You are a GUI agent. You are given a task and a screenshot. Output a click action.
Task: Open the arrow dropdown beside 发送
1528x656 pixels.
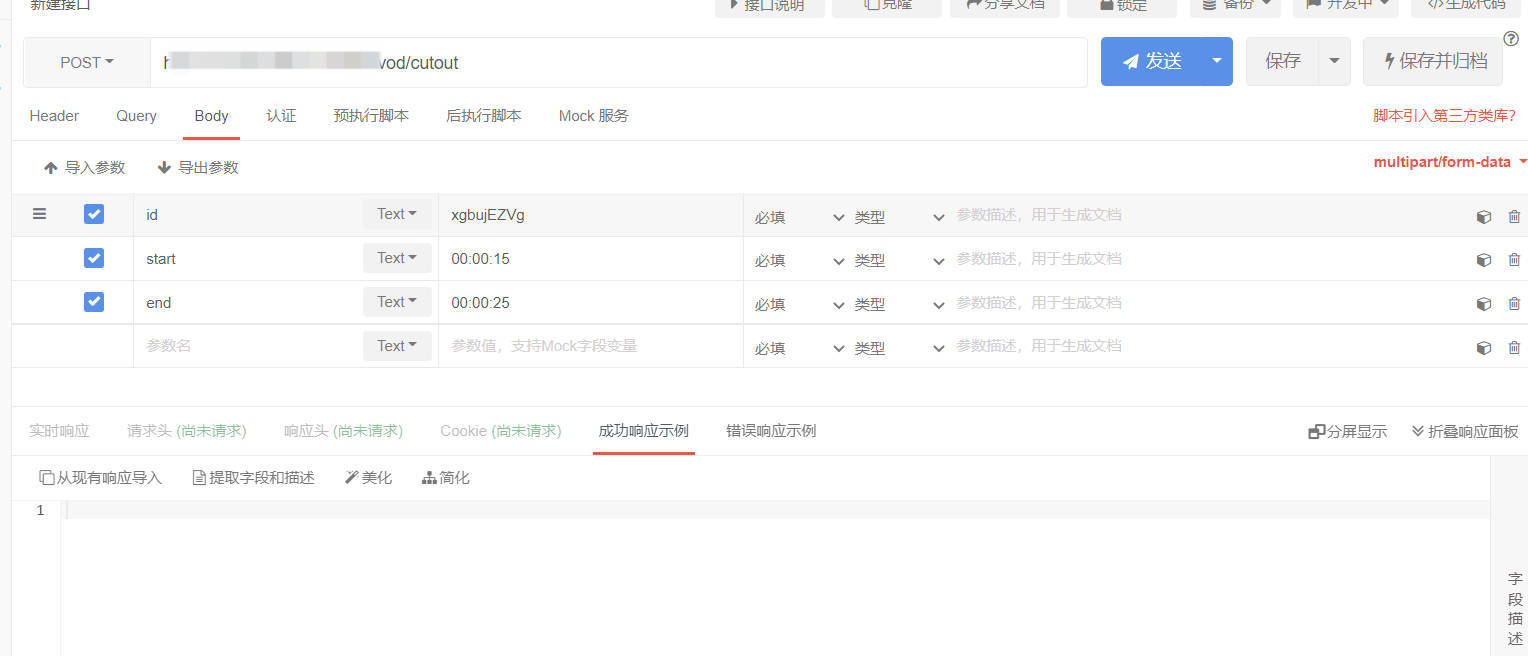tap(1217, 61)
